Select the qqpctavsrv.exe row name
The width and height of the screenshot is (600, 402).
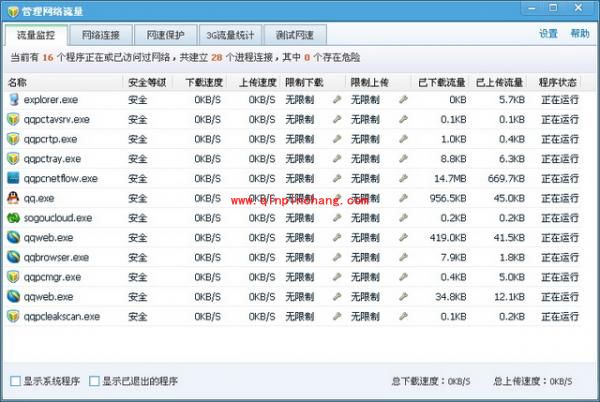point(57,120)
